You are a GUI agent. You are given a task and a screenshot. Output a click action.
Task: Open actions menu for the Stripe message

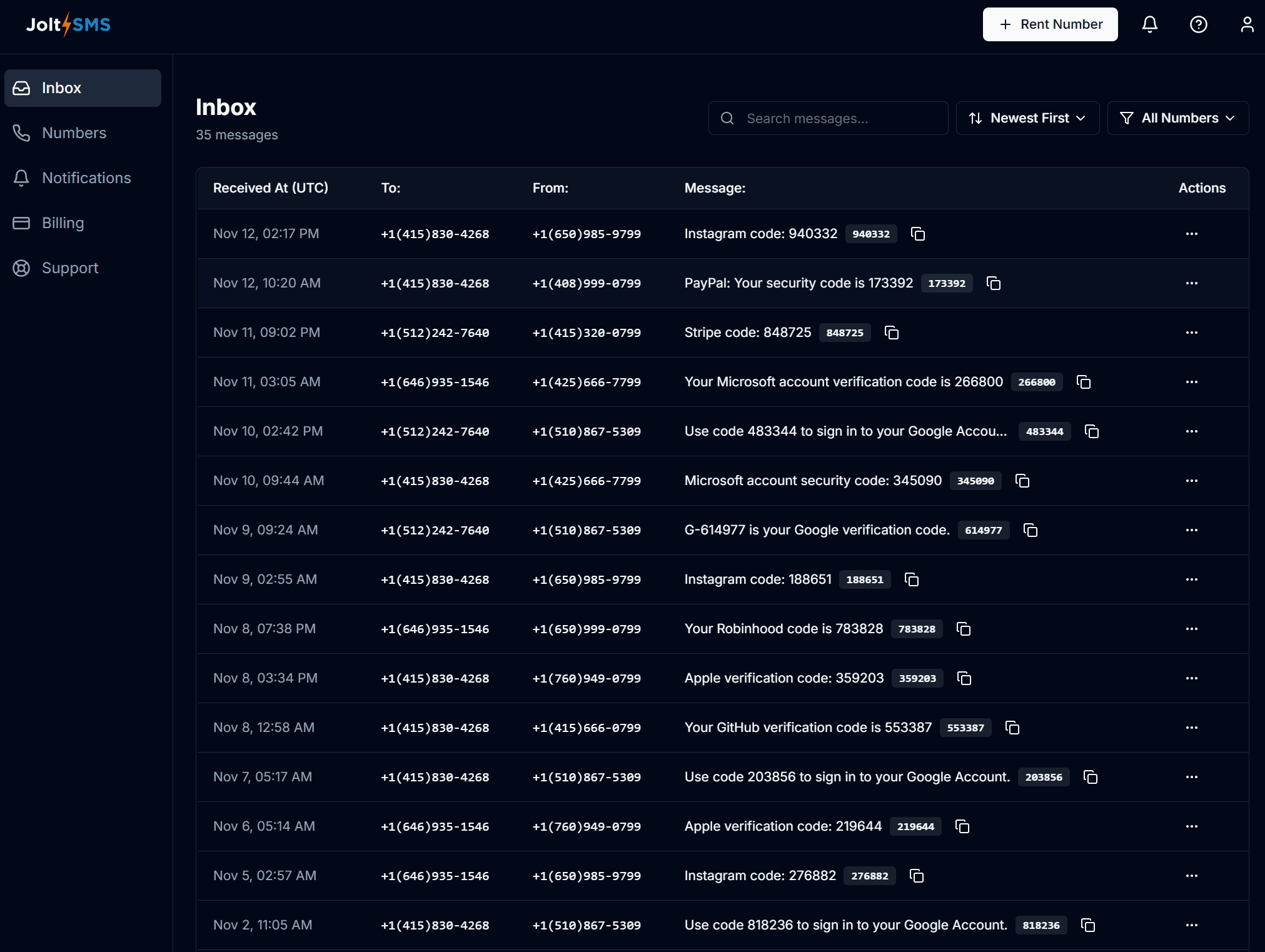(1191, 333)
